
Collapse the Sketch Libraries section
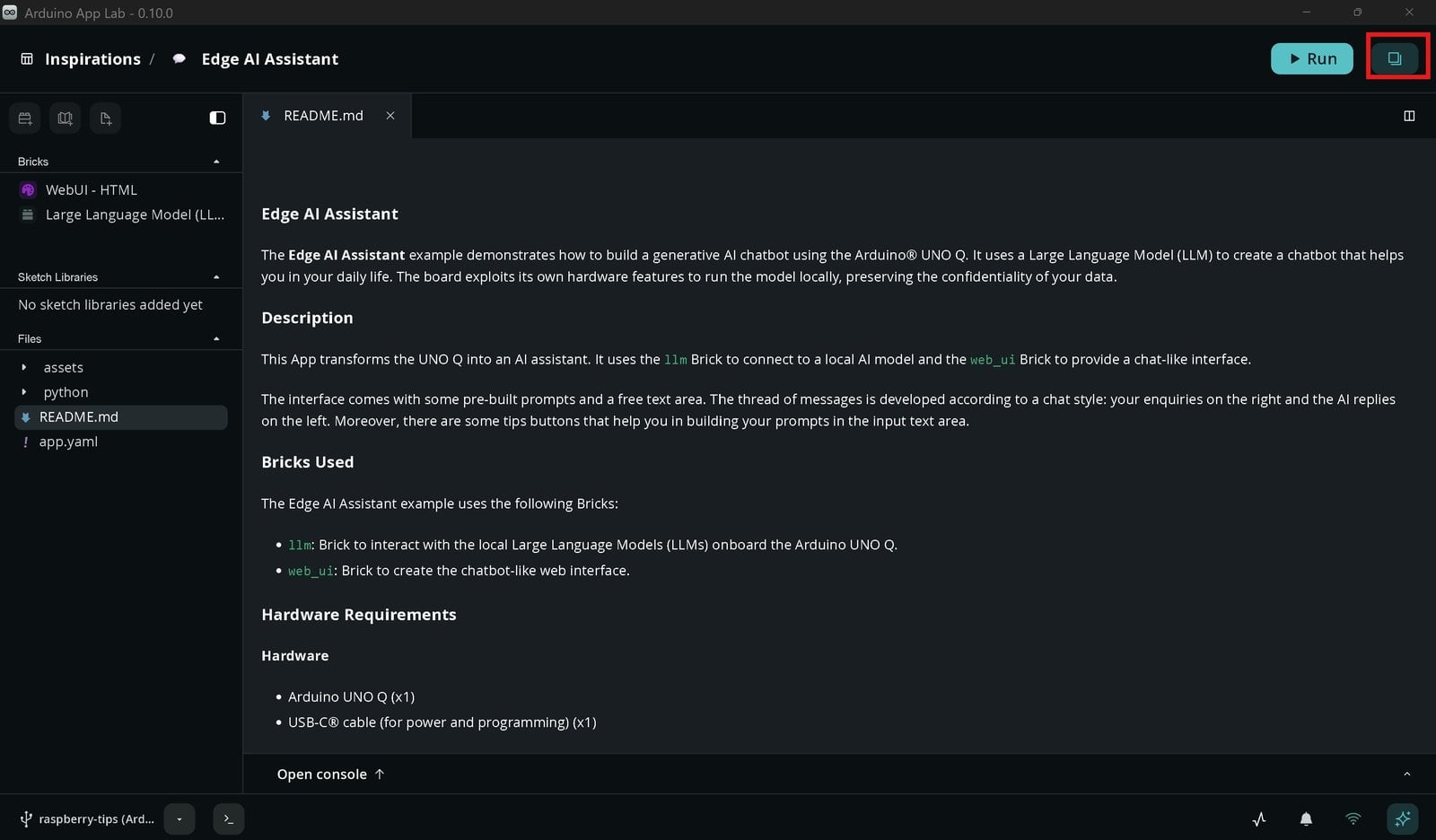pos(216,277)
